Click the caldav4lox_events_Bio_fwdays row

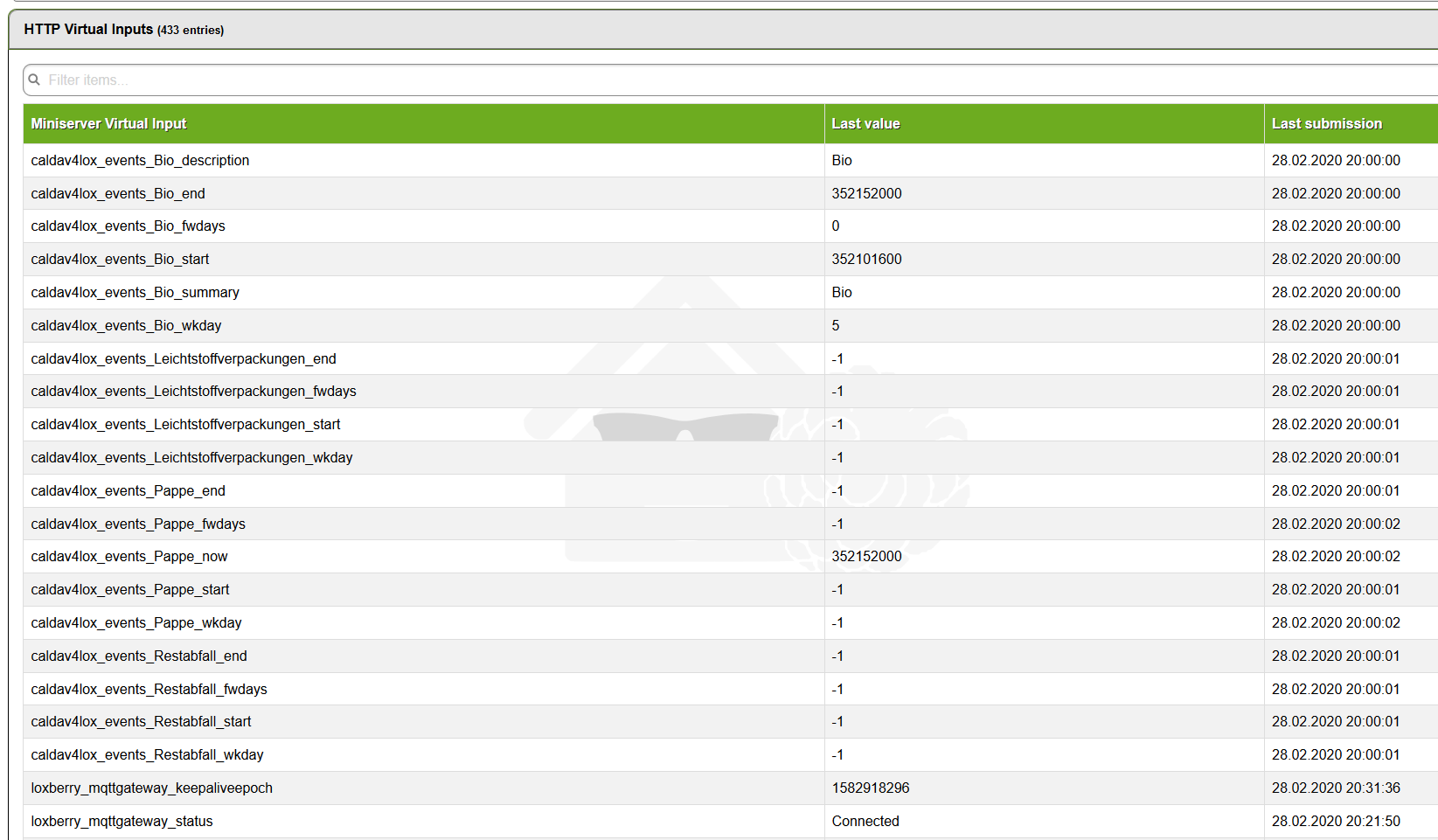coord(731,226)
